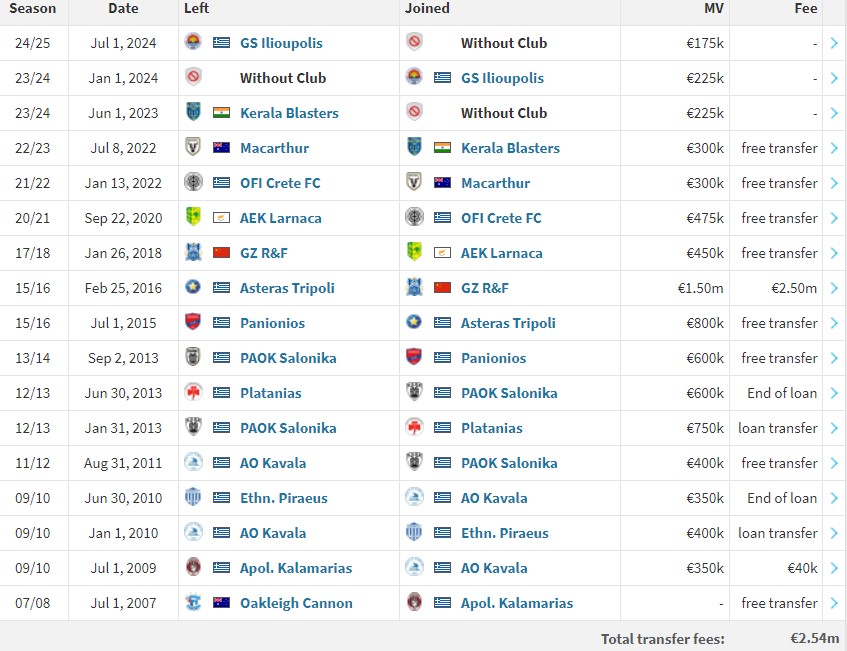Click the China flag next to GZ R&F left
Image resolution: width=847 pixels, height=651 pixels.
(221, 252)
